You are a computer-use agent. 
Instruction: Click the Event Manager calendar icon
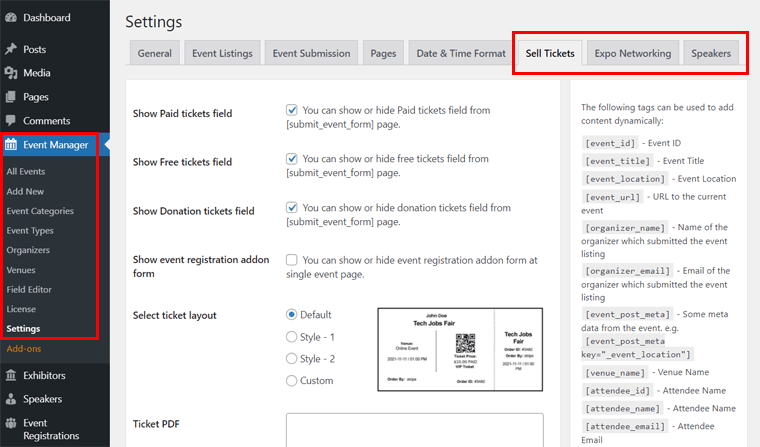pos(11,146)
